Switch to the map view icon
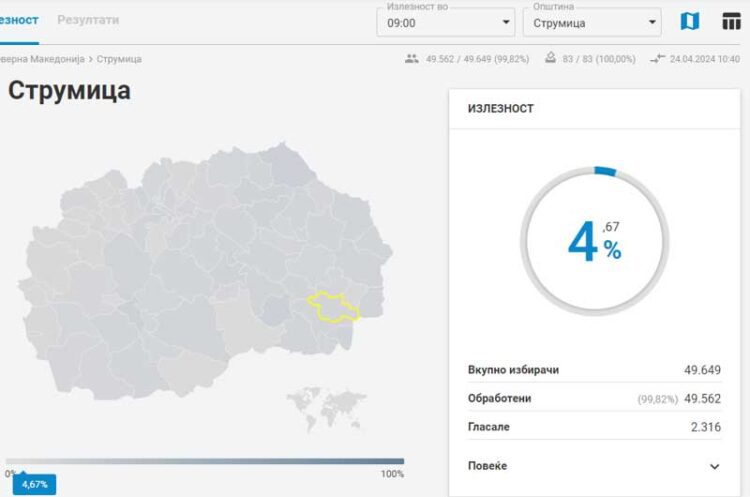The image size is (750, 497). [689, 22]
